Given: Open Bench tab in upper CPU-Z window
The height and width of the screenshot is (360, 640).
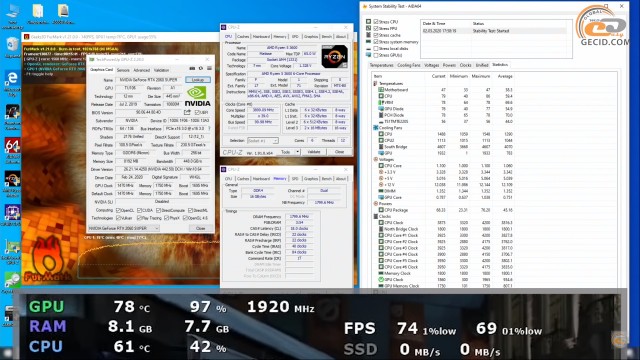Looking at the screenshot, I should coord(327,37).
